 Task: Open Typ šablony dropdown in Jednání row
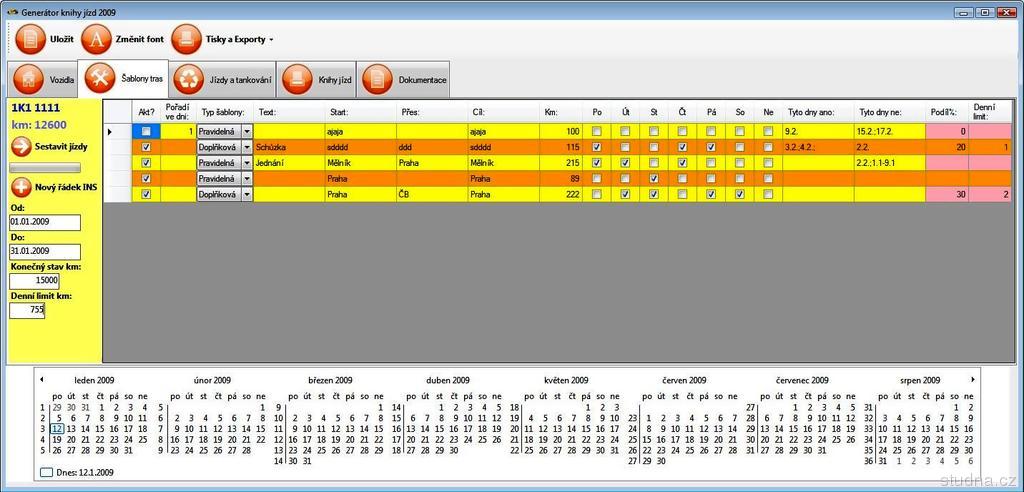[x=247, y=163]
